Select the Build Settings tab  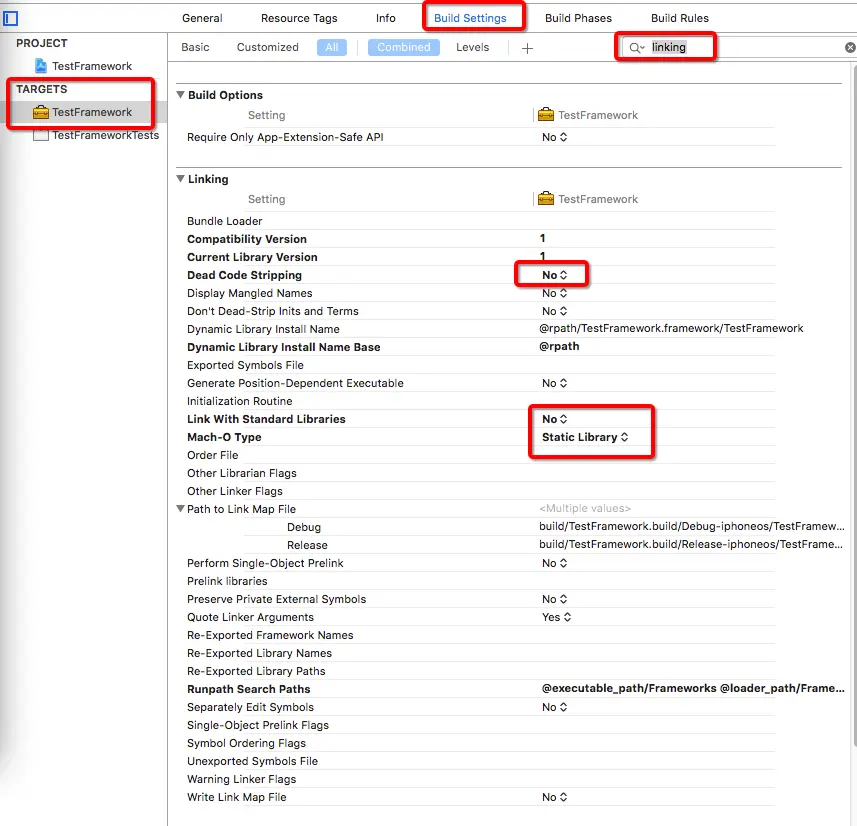click(470, 18)
